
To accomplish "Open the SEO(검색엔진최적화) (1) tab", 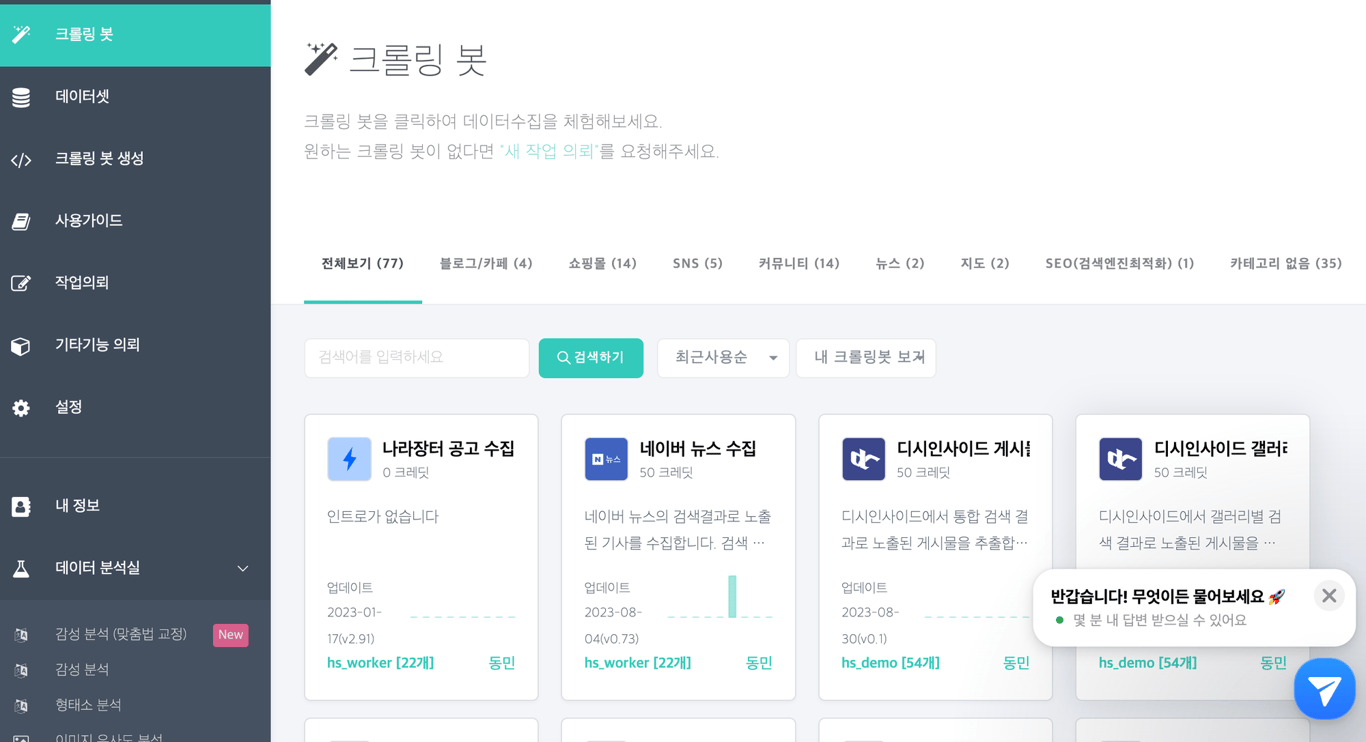I will point(1120,264).
